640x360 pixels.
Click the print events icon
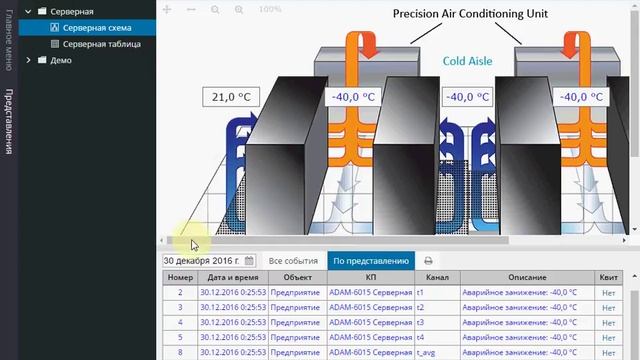click(428, 261)
